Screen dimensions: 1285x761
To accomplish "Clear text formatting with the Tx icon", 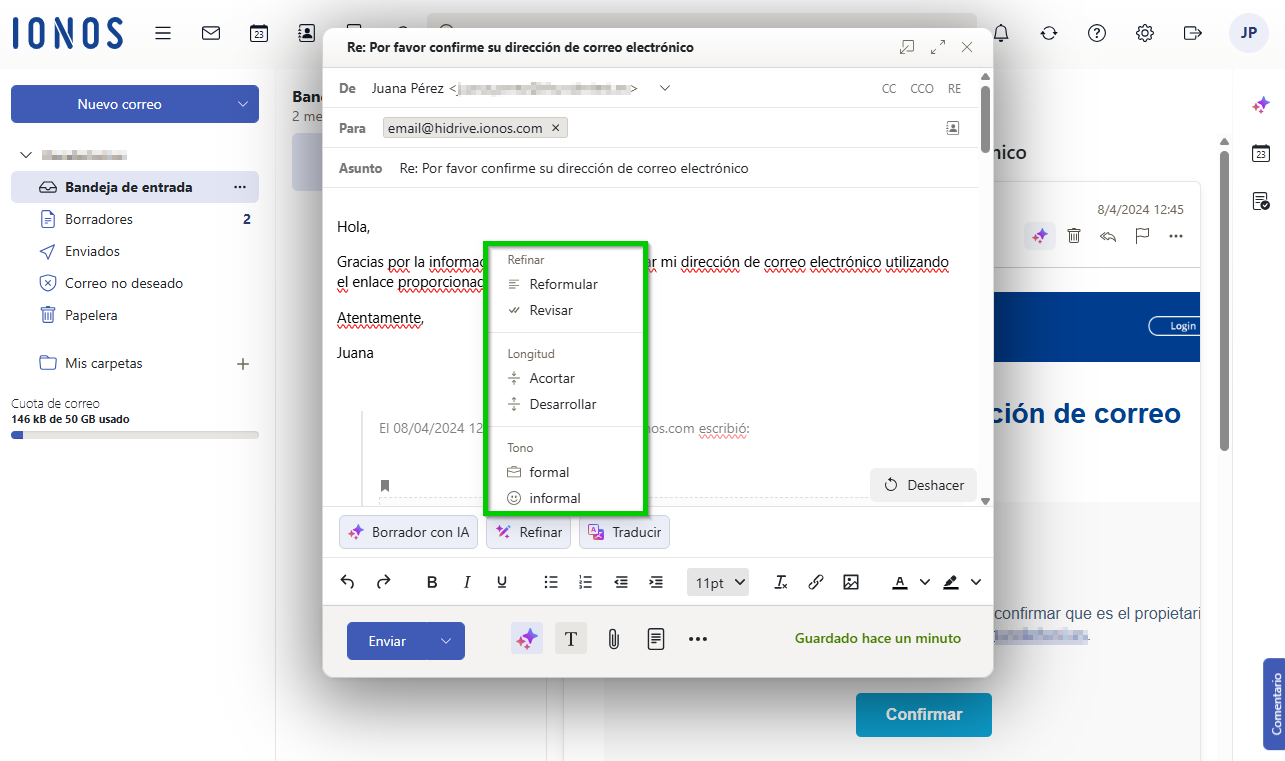I will click(781, 581).
